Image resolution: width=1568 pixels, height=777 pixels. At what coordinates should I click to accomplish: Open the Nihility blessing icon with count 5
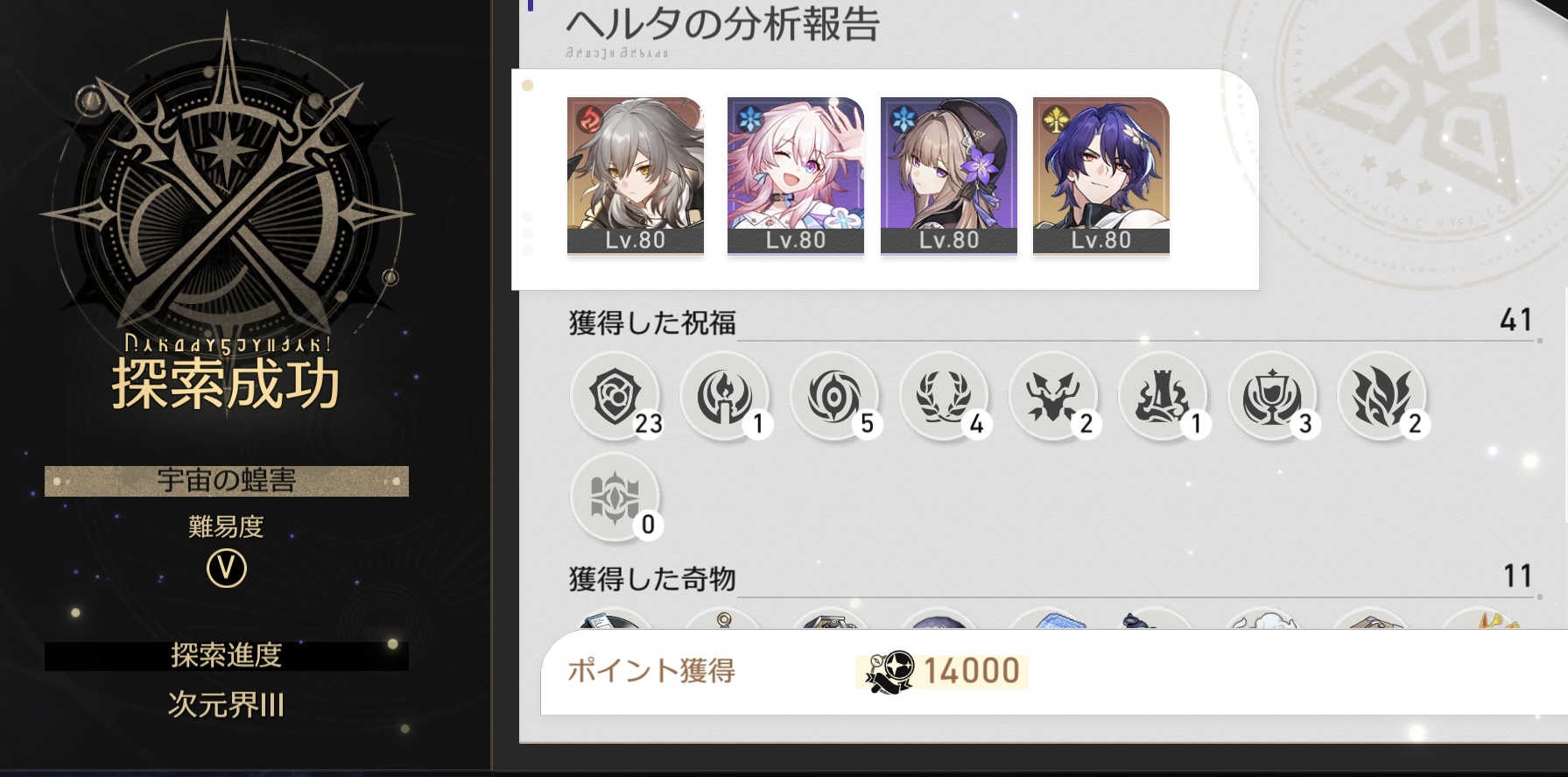834,396
